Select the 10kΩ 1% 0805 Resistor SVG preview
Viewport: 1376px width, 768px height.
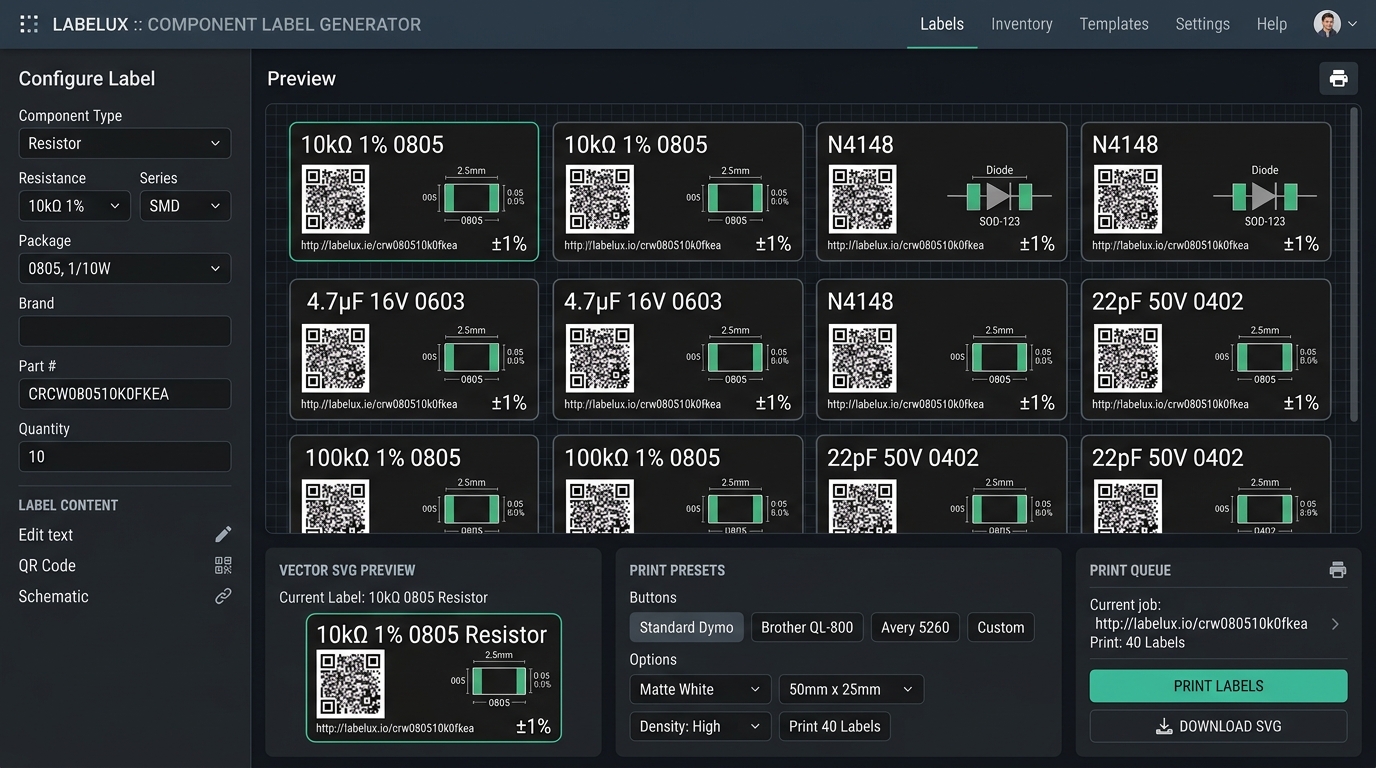point(434,678)
